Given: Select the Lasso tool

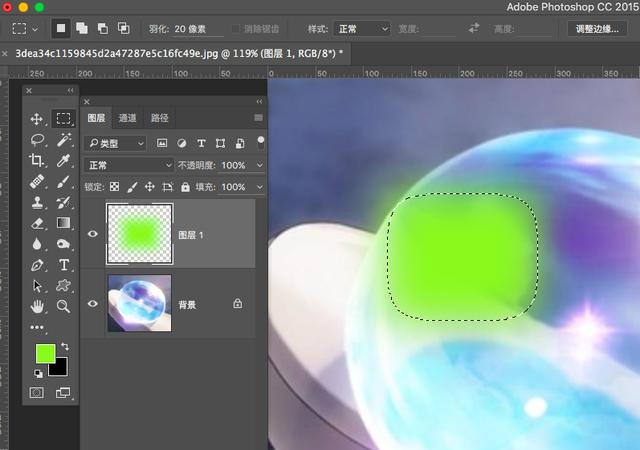Looking at the screenshot, I should [37, 140].
